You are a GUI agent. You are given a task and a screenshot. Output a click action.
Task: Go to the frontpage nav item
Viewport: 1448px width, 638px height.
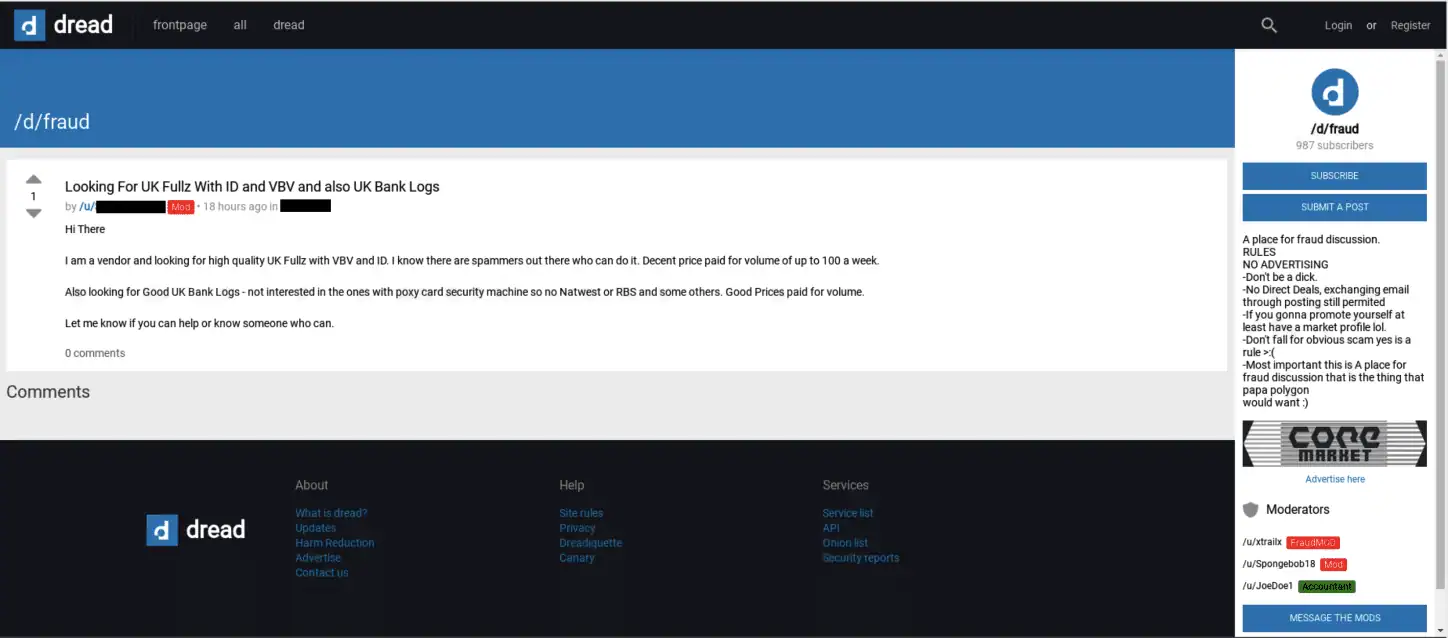pos(180,25)
